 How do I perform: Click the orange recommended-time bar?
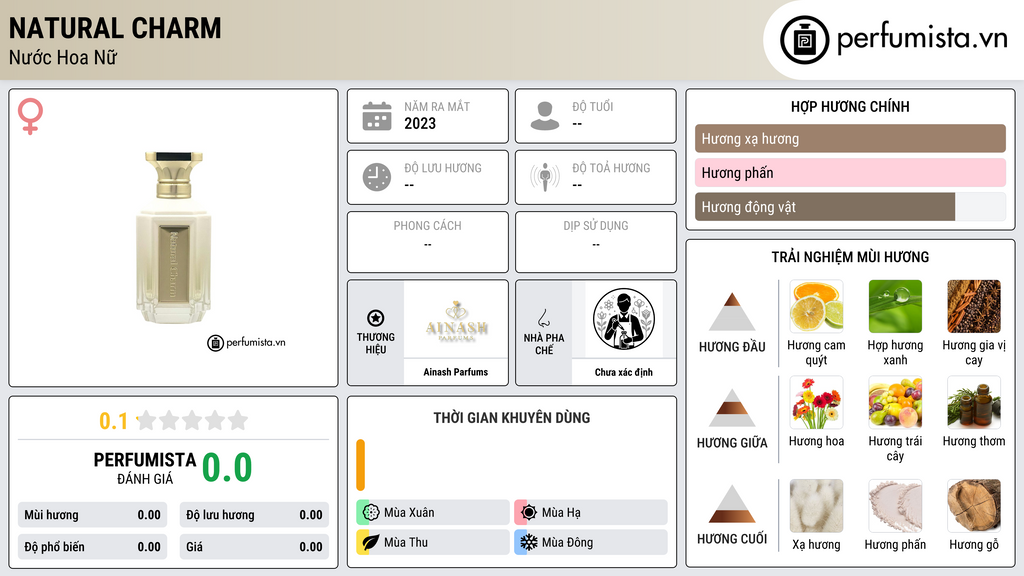(360, 465)
